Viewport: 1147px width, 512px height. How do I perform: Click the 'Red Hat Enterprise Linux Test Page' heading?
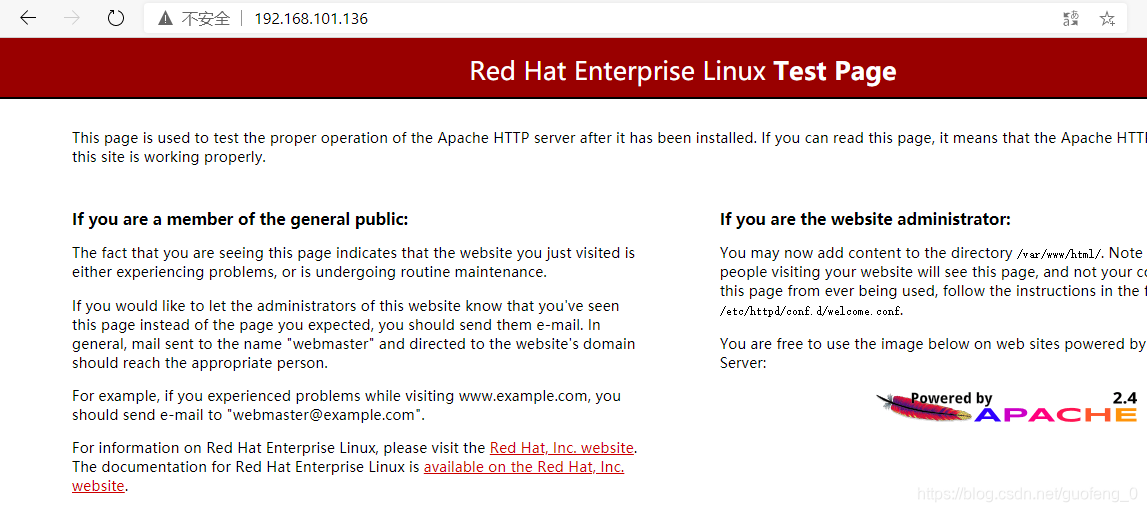(682, 71)
